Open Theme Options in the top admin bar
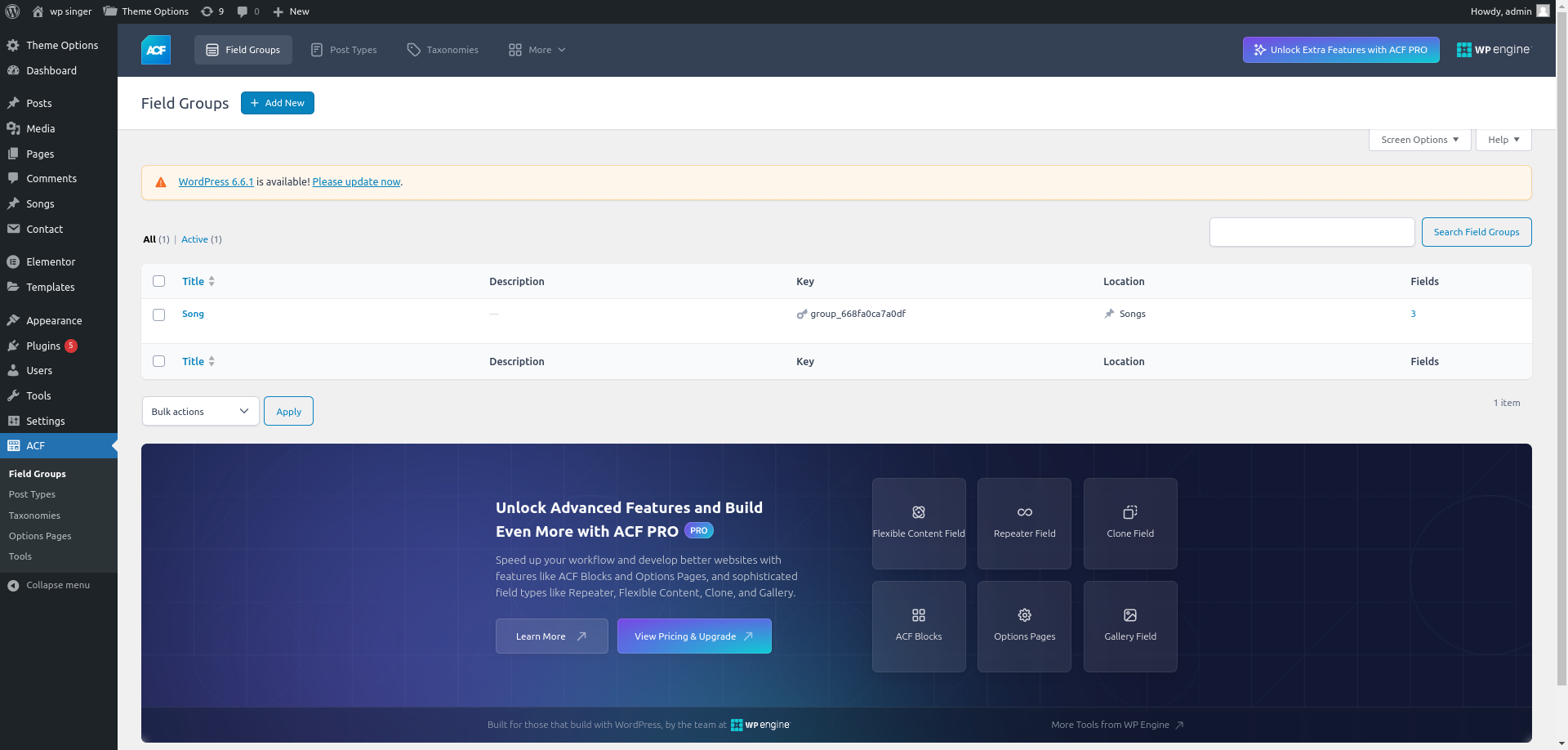This screenshot has width=1568, height=750. click(x=146, y=11)
